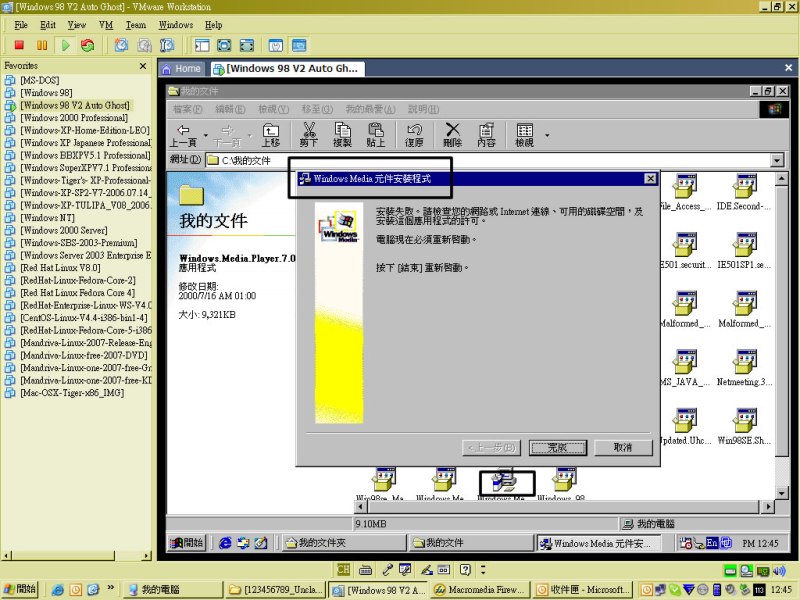
Task: Select [Mac-OSX-Tiger-x86_IMG] in Favorites
Action: pyautogui.click(x=72, y=393)
